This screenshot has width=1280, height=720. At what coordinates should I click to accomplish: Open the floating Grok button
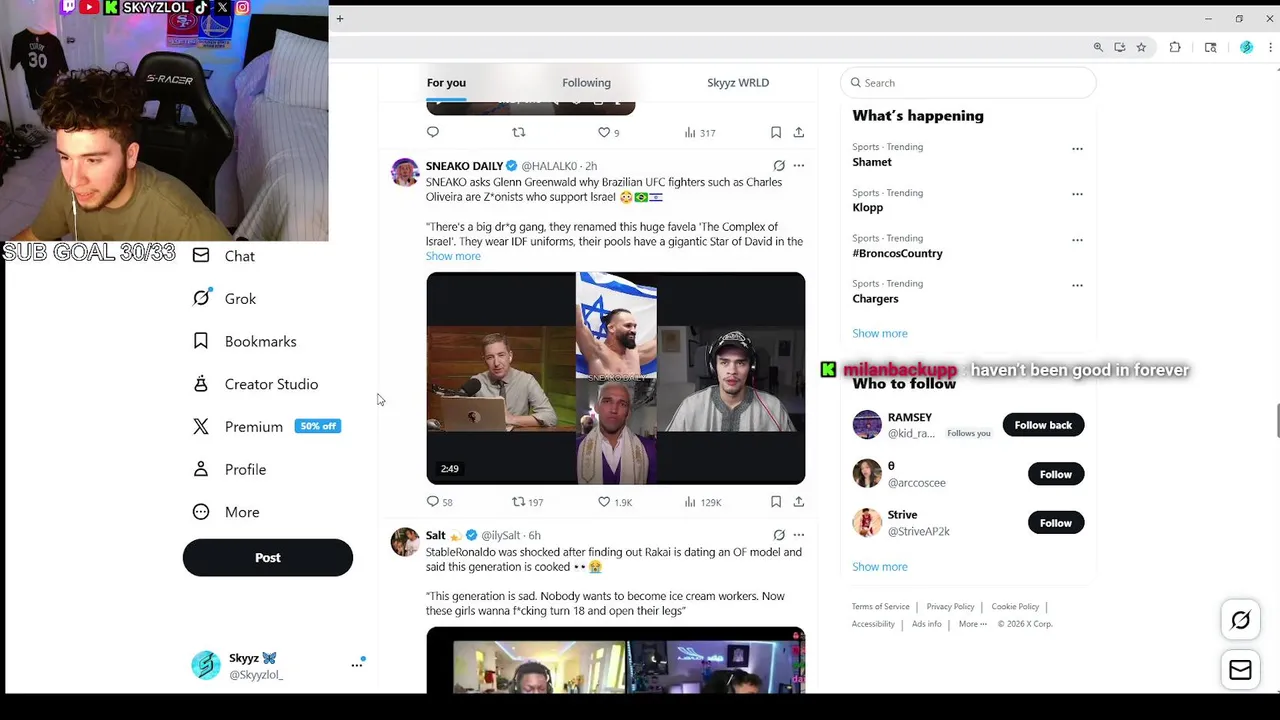[1240, 620]
